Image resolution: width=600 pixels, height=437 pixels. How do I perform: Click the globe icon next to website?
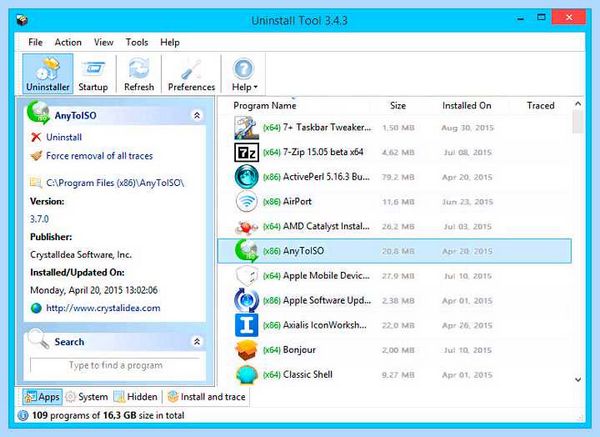36,308
